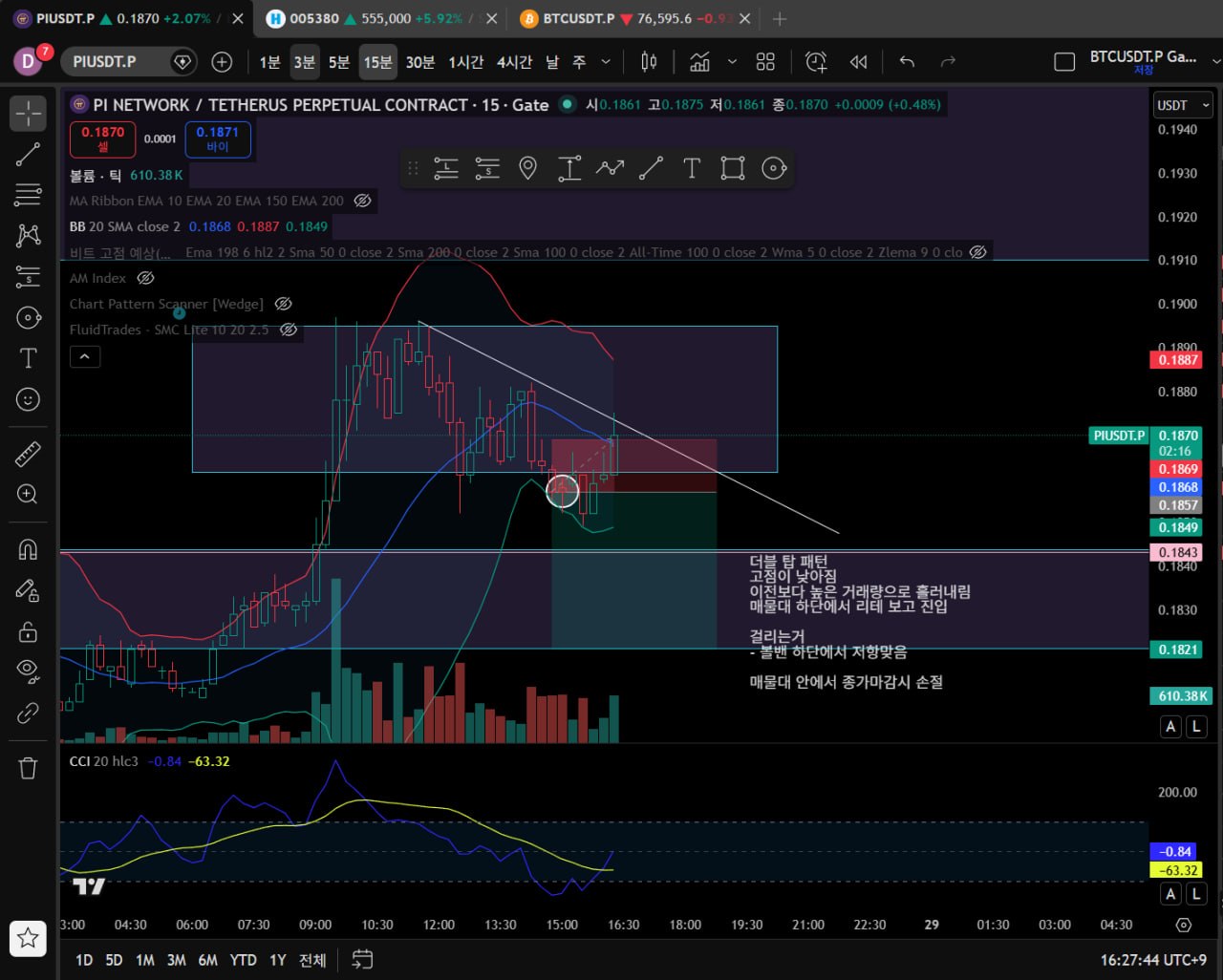Open the user profile avatar menu
The height and width of the screenshot is (980, 1223).
(x=28, y=61)
